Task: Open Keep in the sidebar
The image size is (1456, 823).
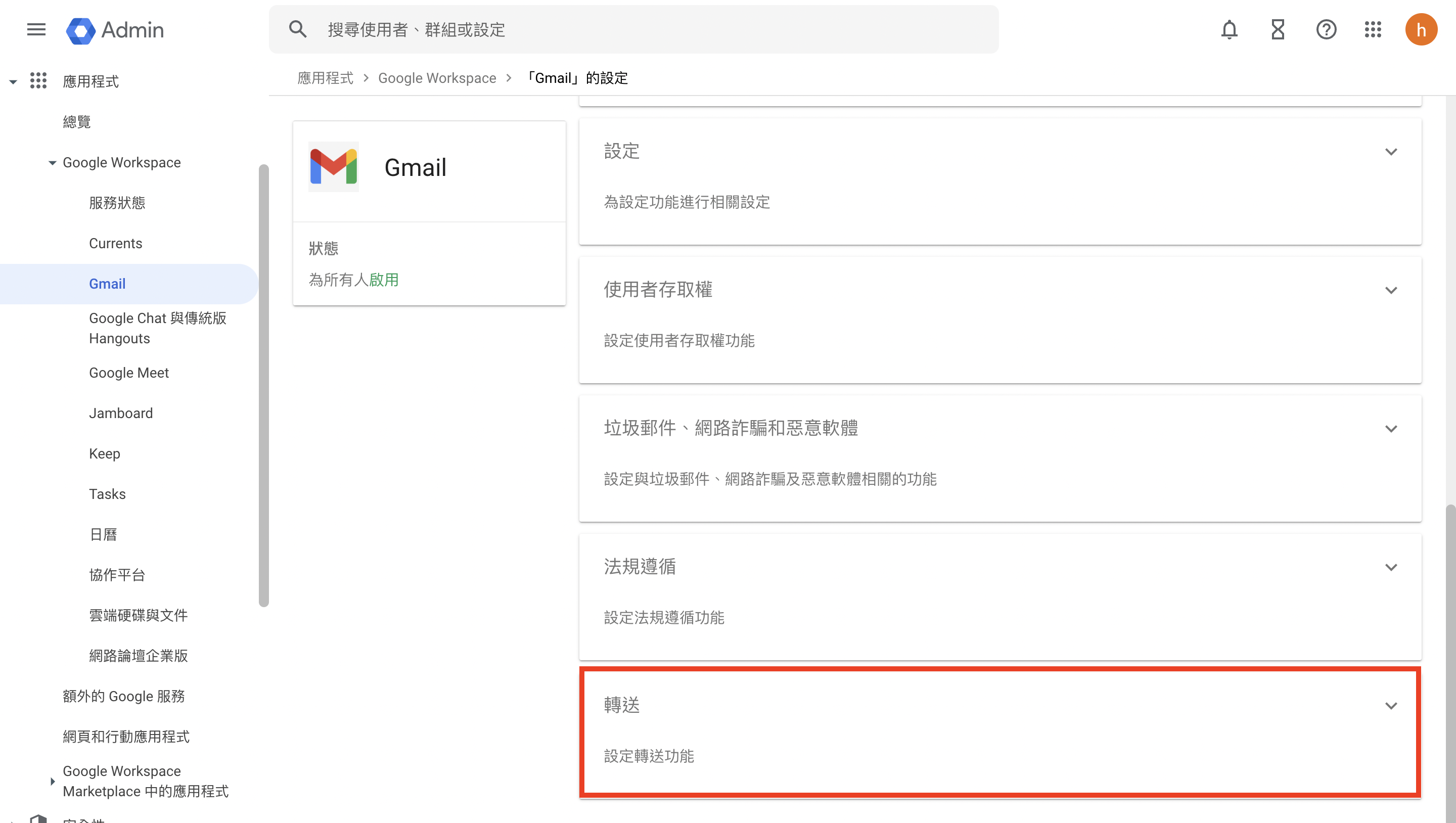Action: tap(105, 453)
